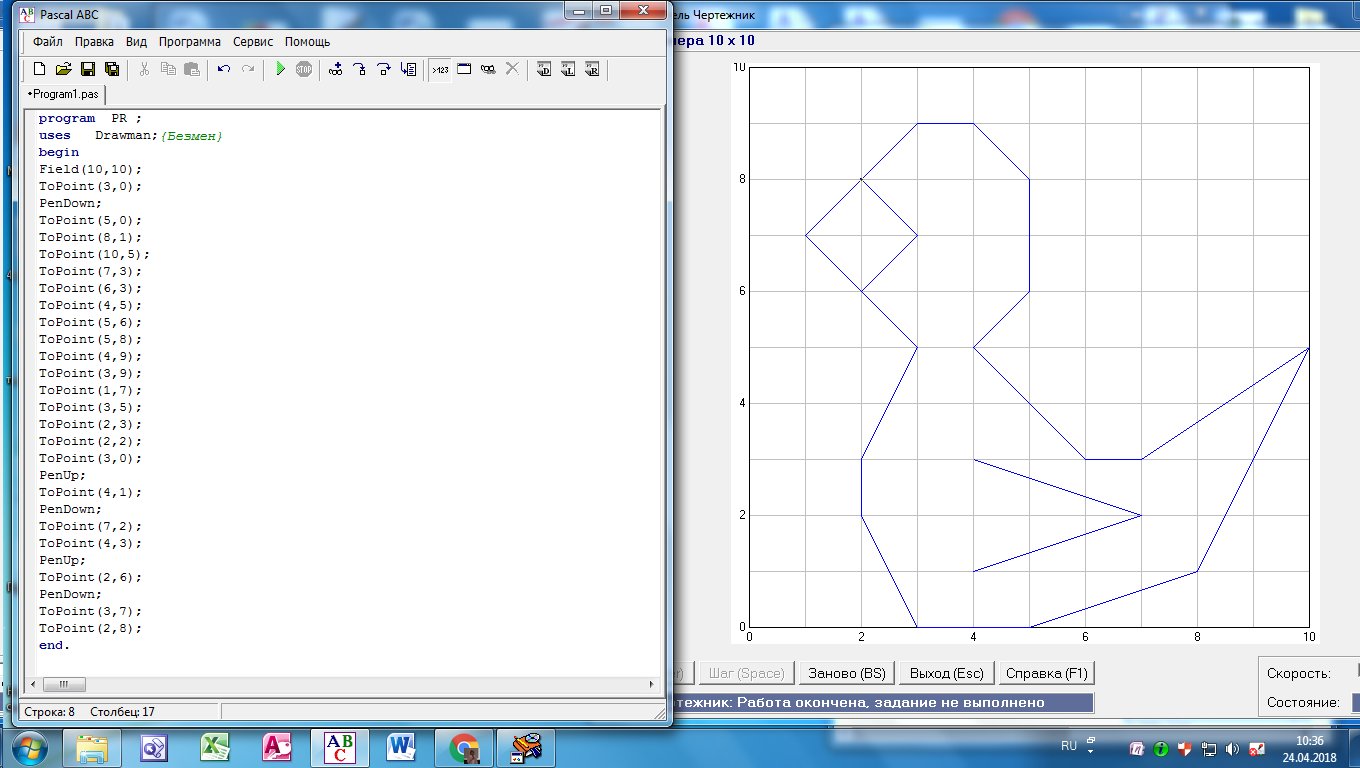1360x768 pixels.
Task: Select the Program1.pas tab
Action: point(63,94)
